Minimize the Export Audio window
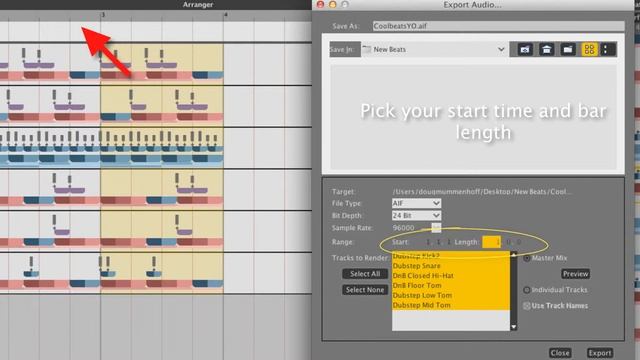The image size is (640, 360). (x=332, y=4)
